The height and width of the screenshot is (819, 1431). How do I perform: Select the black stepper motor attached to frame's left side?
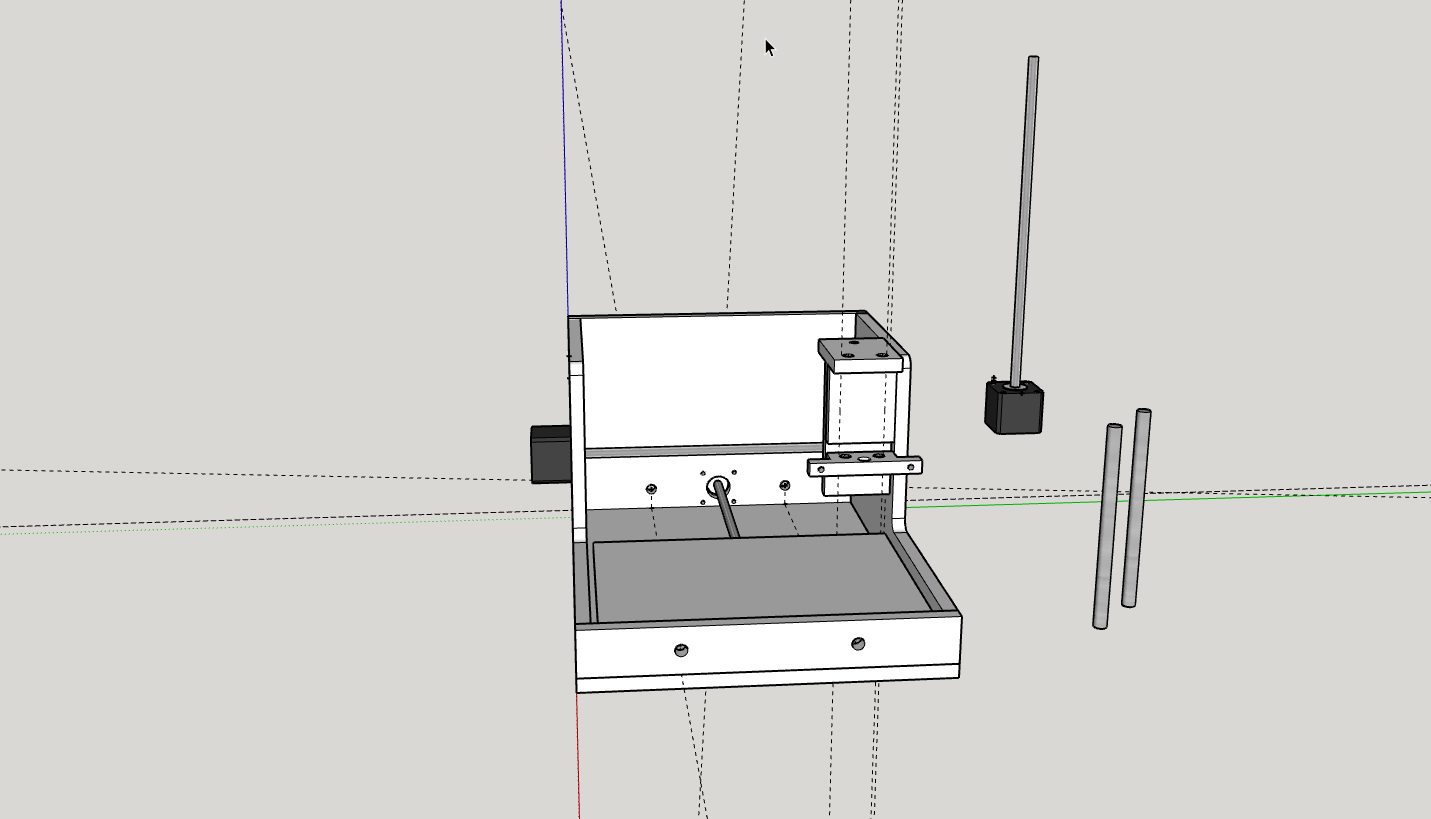click(549, 453)
